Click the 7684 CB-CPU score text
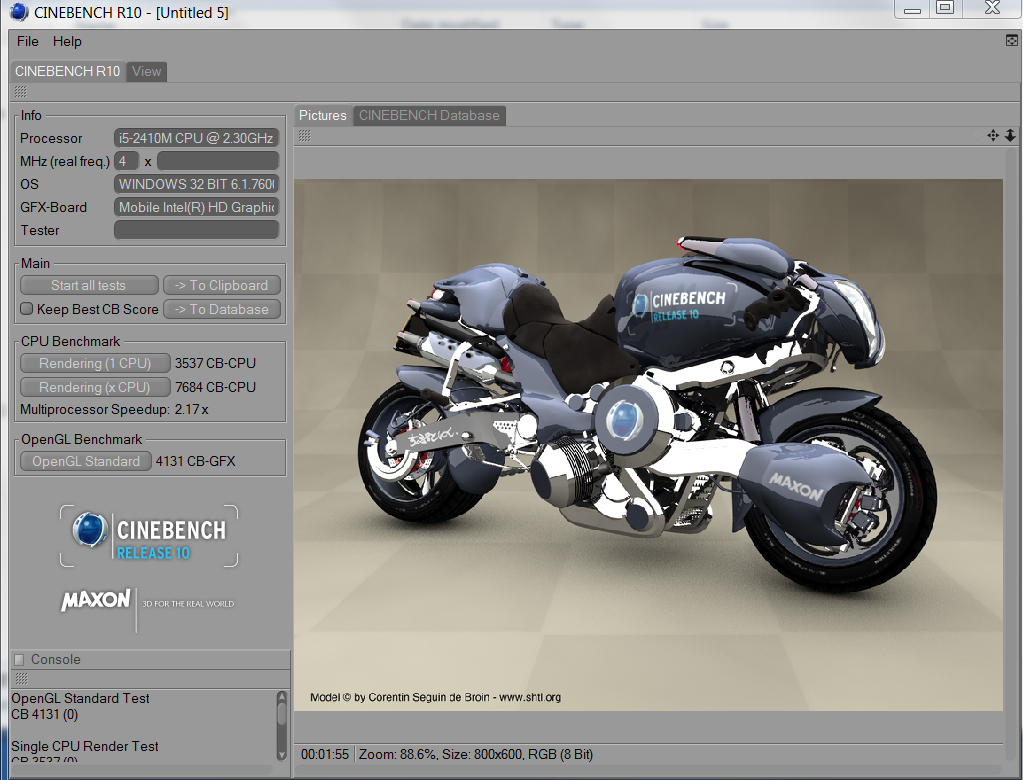Viewport: 1023px width, 780px height. click(x=215, y=387)
